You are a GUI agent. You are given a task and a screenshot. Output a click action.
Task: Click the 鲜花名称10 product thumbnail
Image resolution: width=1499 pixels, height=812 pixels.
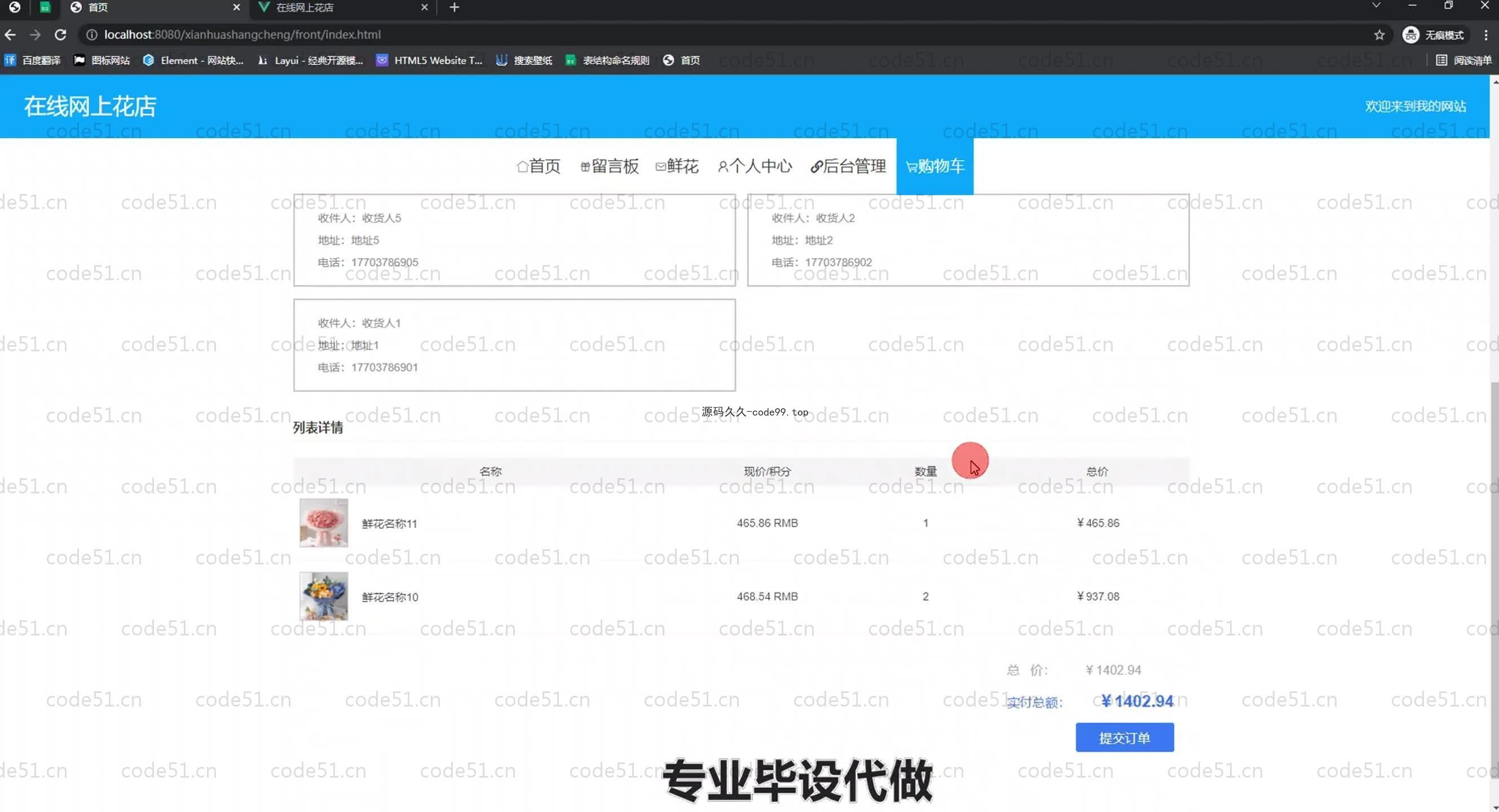pyautogui.click(x=324, y=596)
